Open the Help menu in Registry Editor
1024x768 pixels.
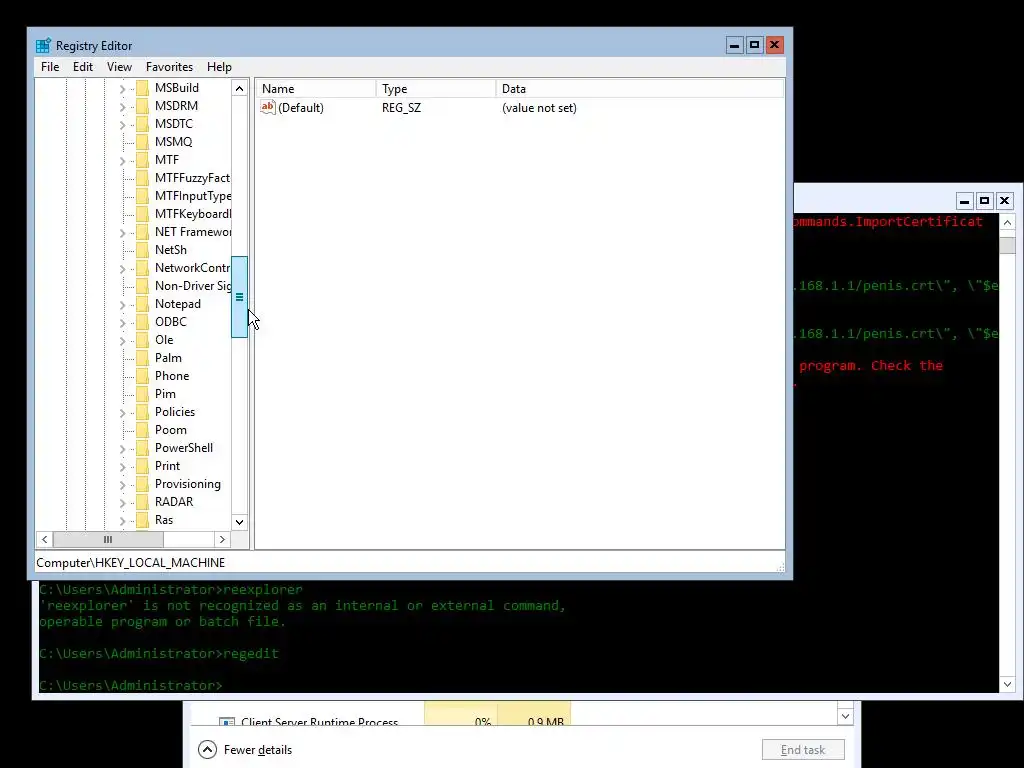[219, 67]
